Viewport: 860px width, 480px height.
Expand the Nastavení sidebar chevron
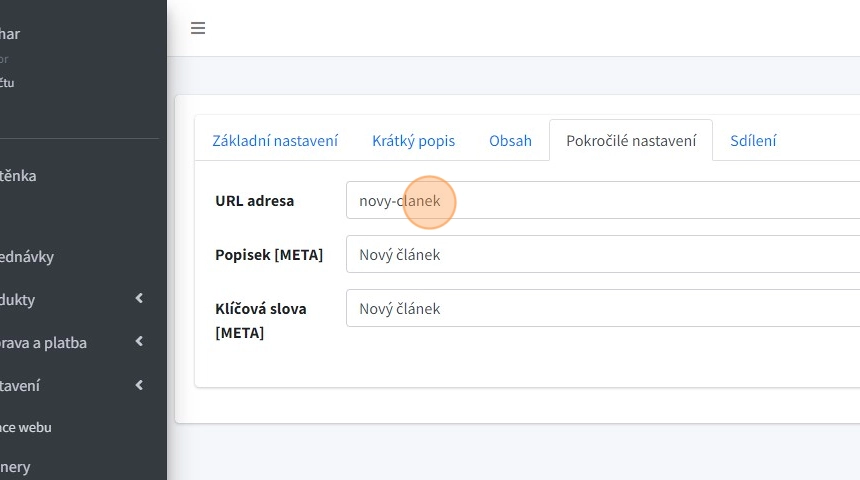139,385
